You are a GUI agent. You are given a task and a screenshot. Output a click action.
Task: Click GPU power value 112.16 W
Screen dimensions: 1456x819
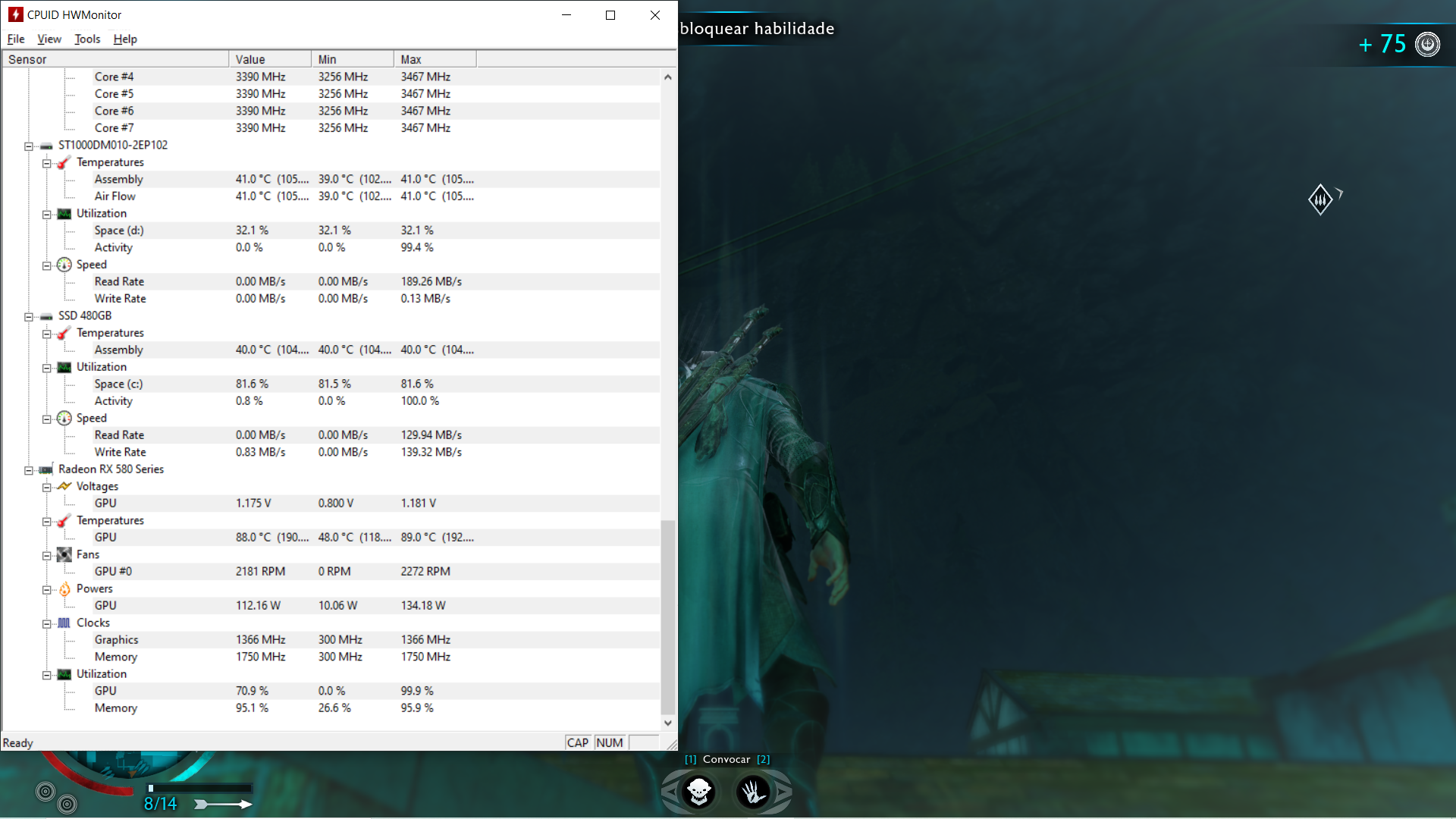258,606
